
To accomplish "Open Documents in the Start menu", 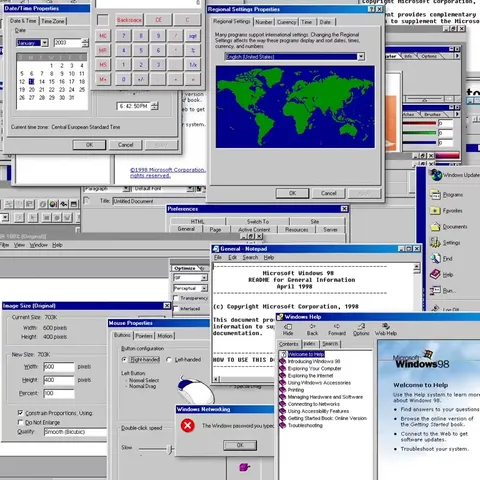I will (449, 227).
